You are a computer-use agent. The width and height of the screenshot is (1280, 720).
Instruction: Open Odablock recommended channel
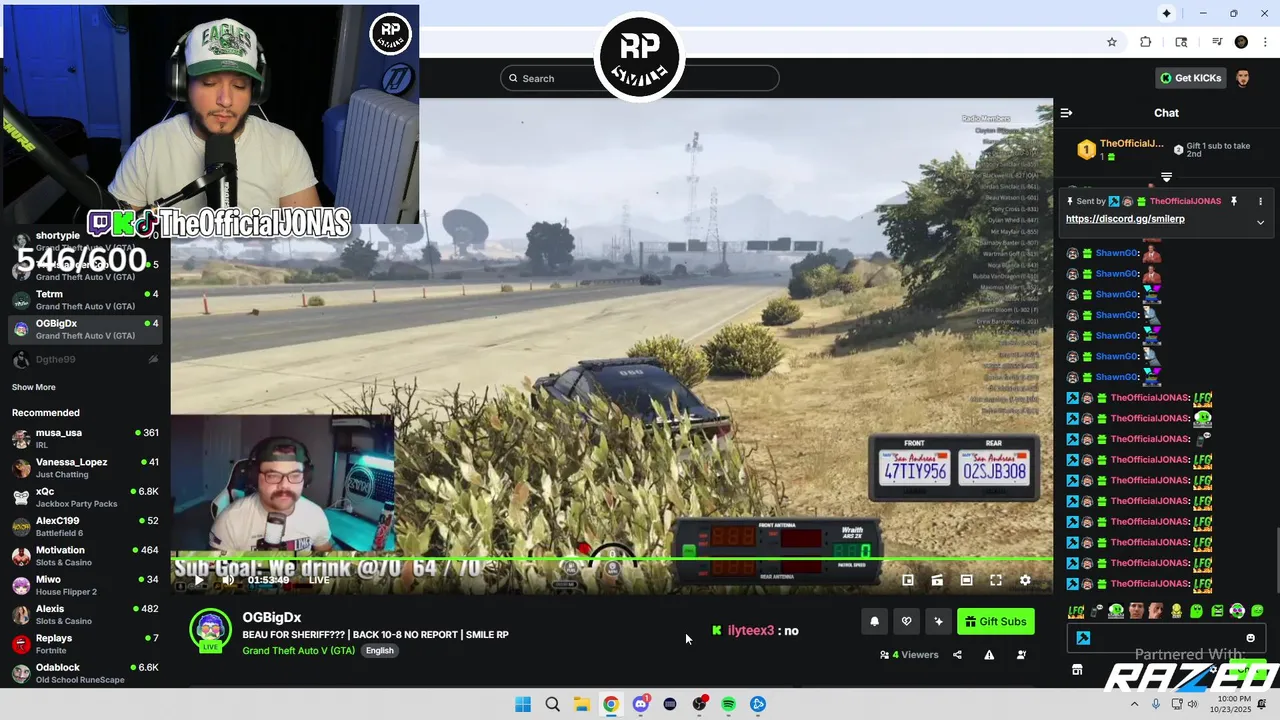coord(85,673)
